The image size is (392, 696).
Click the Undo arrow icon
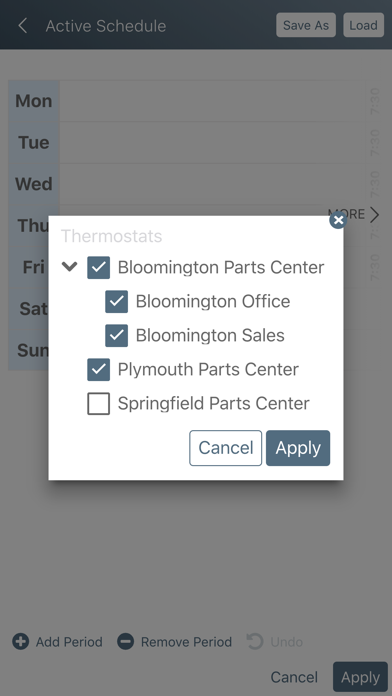pyautogui.click(x=255, y=642)
